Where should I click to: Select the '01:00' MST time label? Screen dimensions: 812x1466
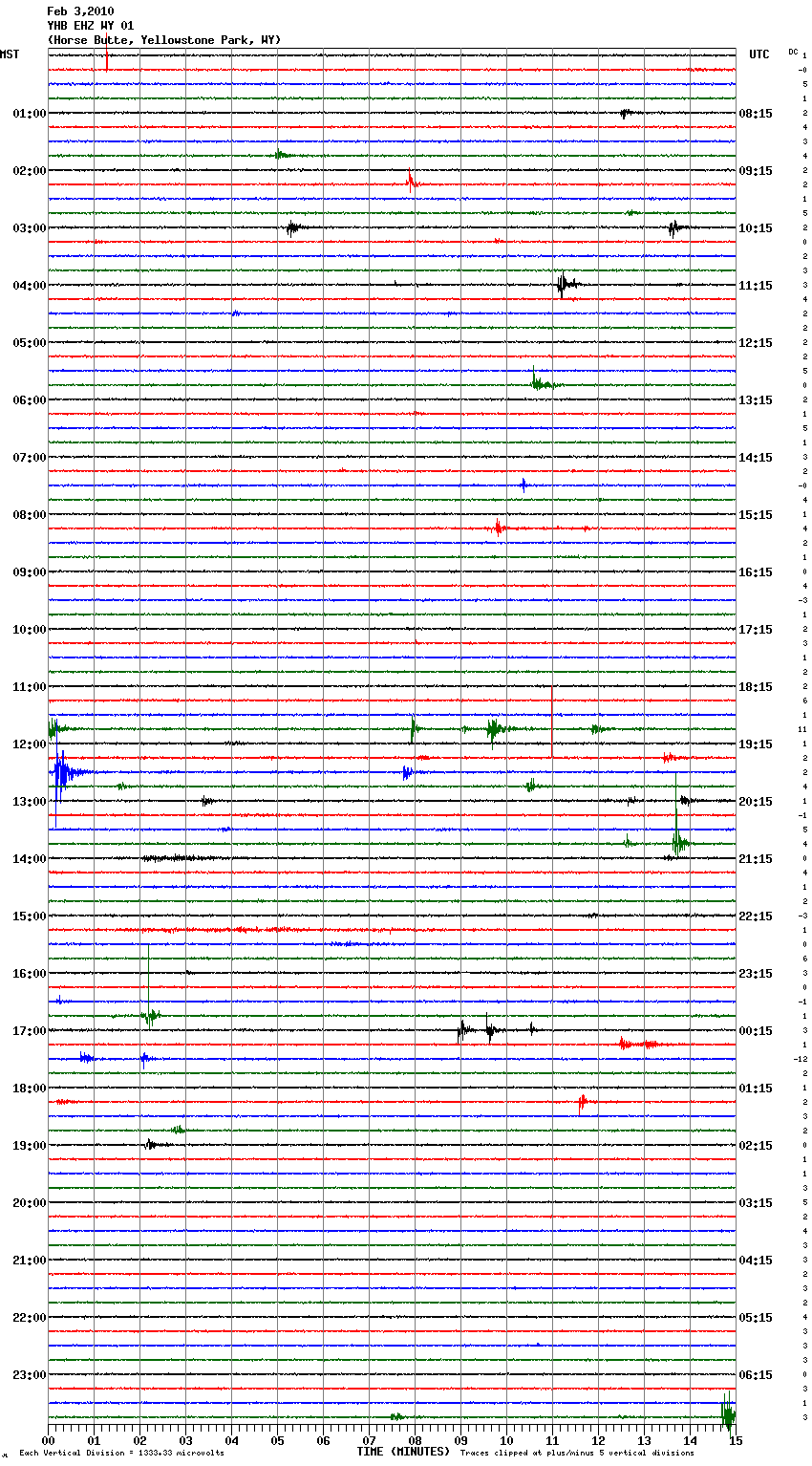pos(30,114)
